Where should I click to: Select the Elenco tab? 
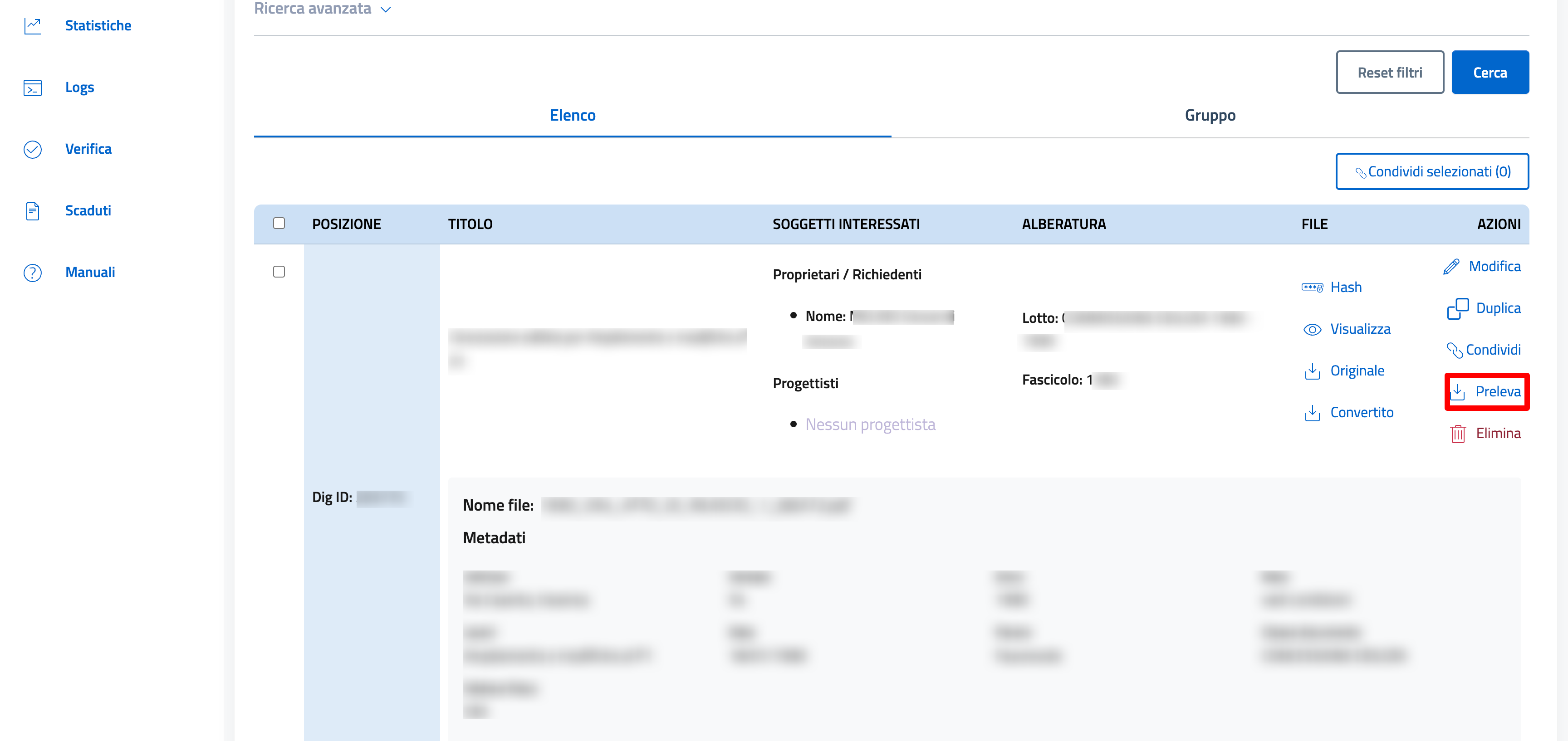point(572,116)
